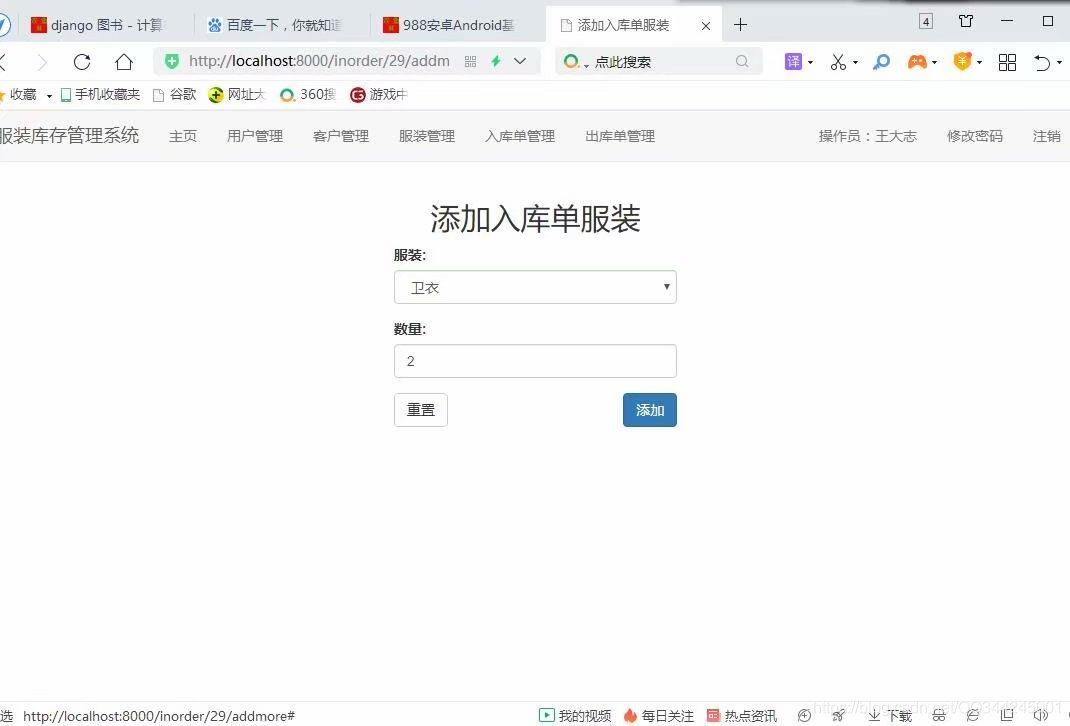Activate the magnifier search-in-page tool
Image resolution: width=1070 pixels, height=726 pixels.
880,61
